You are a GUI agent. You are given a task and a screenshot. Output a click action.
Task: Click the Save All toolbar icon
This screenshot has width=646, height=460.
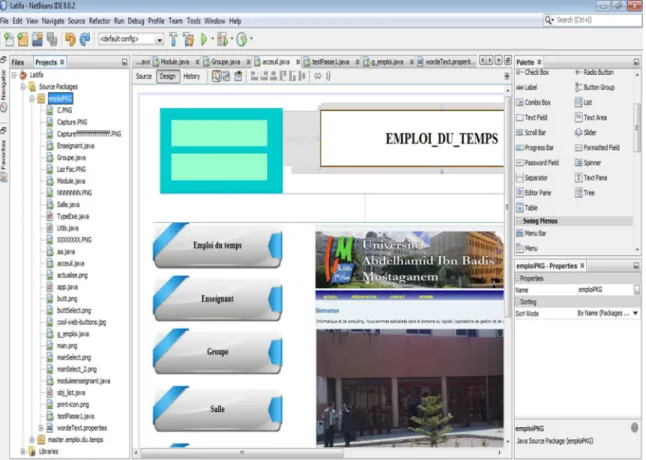click(x=52, y=39)
